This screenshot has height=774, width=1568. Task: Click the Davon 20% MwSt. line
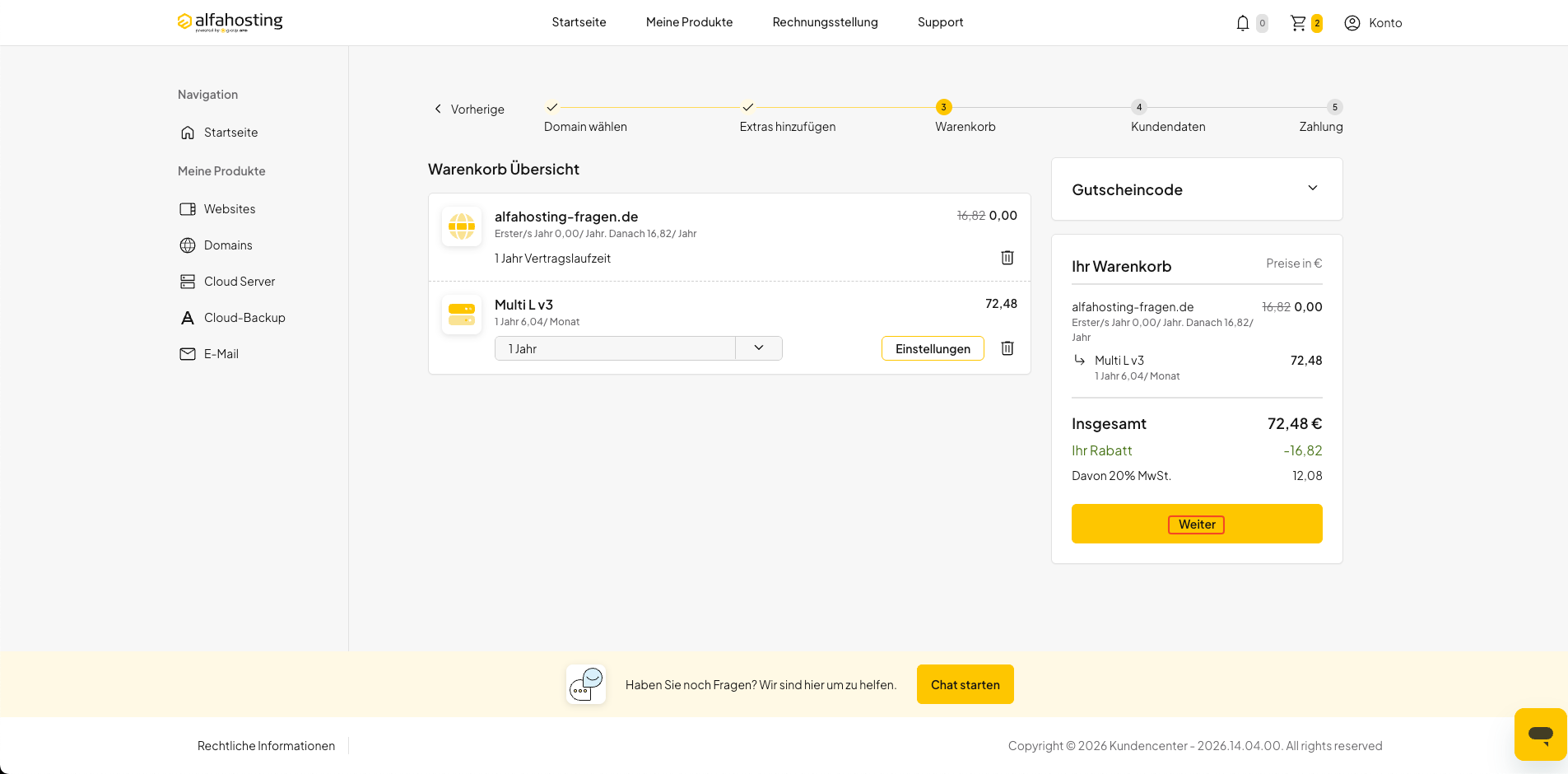pyautogui.click(x=1197, y=476)
